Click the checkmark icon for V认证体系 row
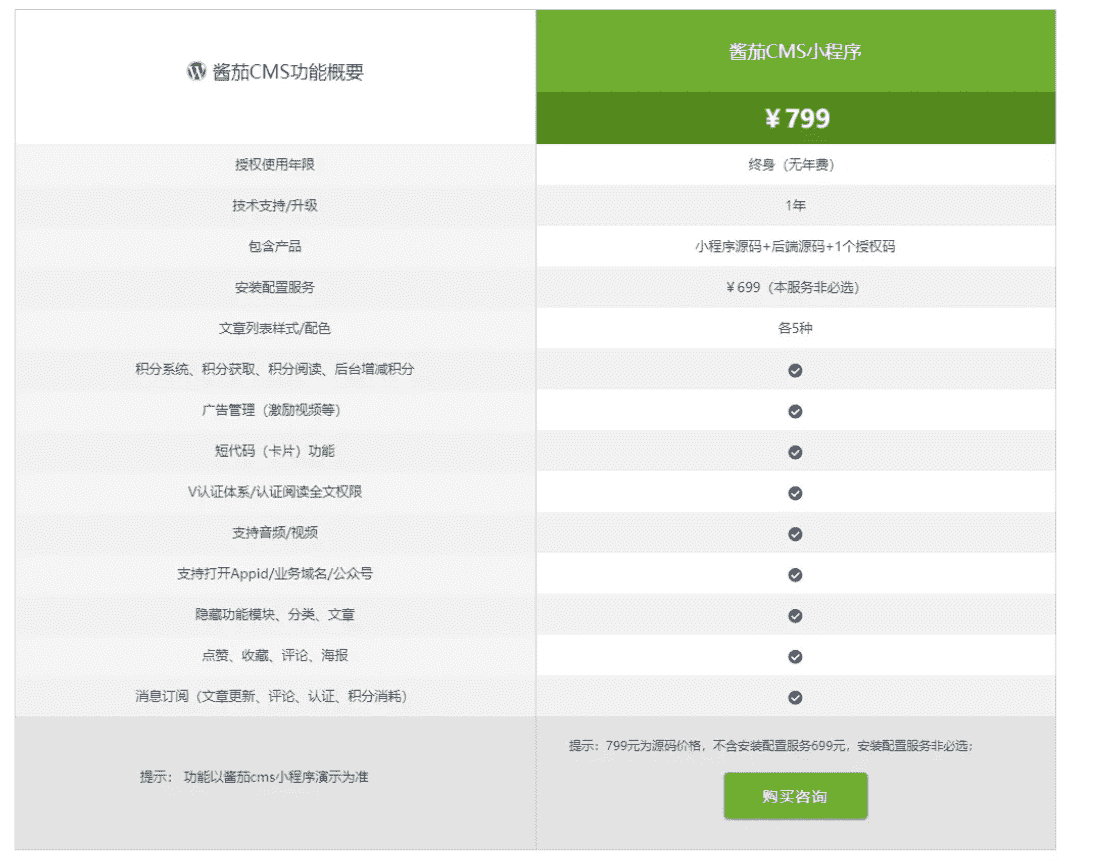 [795, 493]
